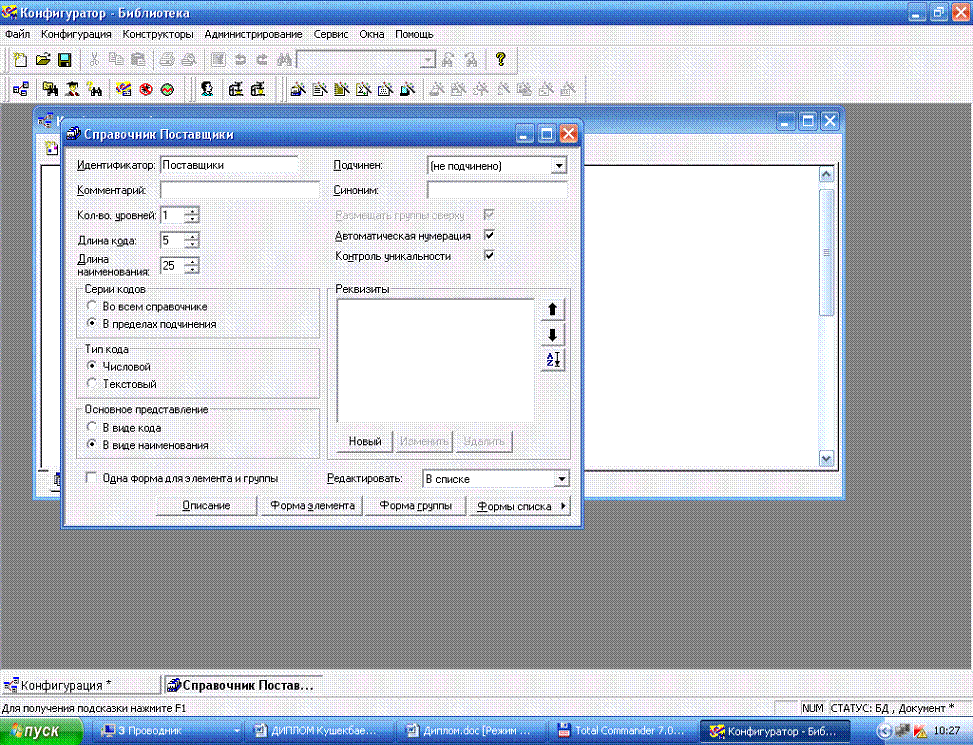Click the Open folder toolbar icon
Screen dimensions: 973x745
(x=42, y=60)
